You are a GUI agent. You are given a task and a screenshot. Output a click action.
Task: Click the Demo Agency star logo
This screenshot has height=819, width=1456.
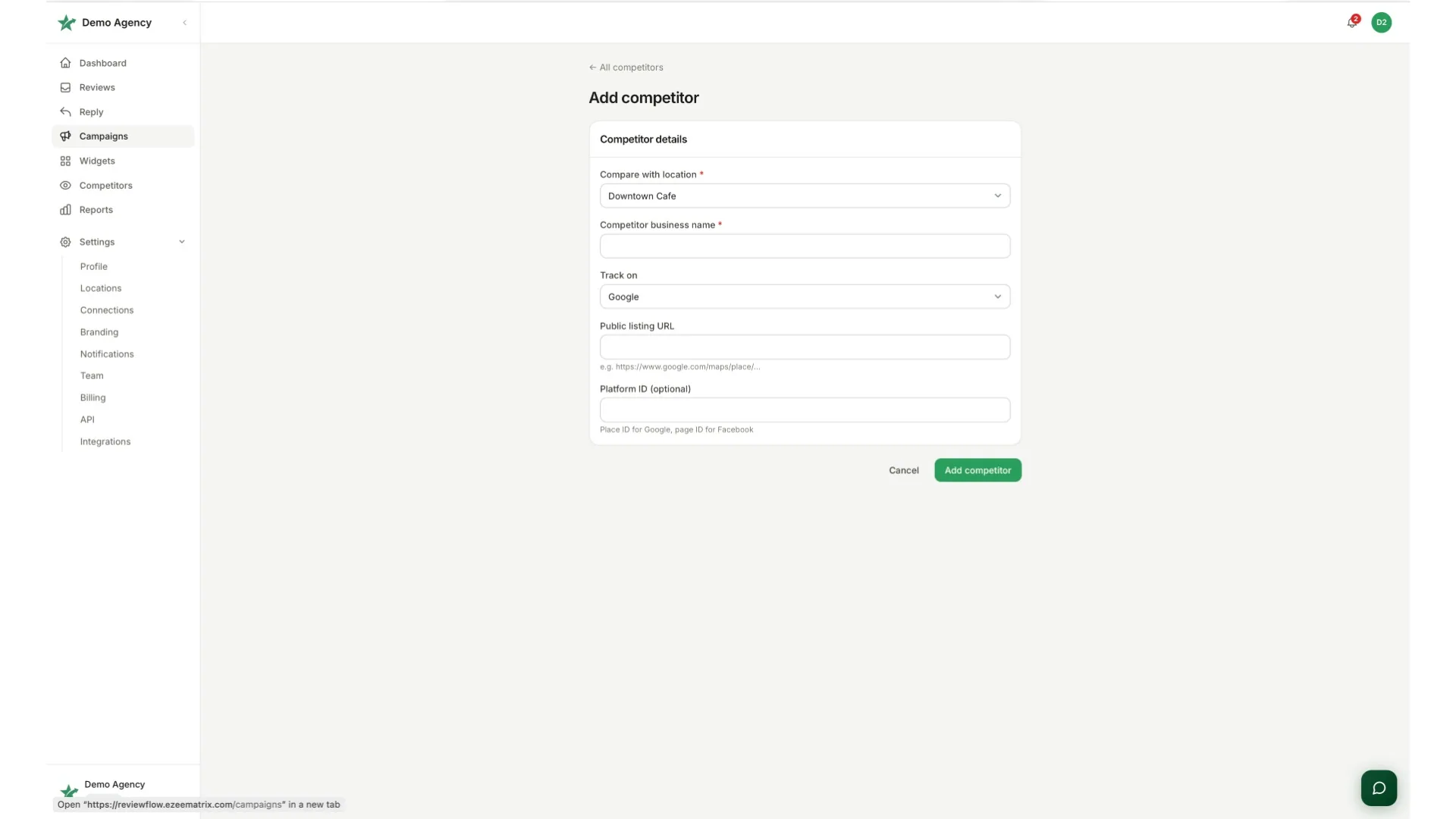[67, 23]
